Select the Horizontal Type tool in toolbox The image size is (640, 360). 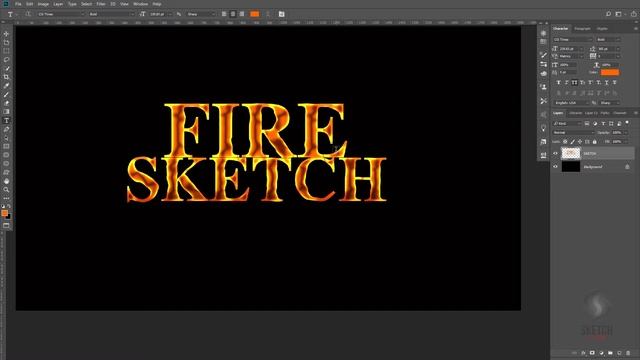6,120
